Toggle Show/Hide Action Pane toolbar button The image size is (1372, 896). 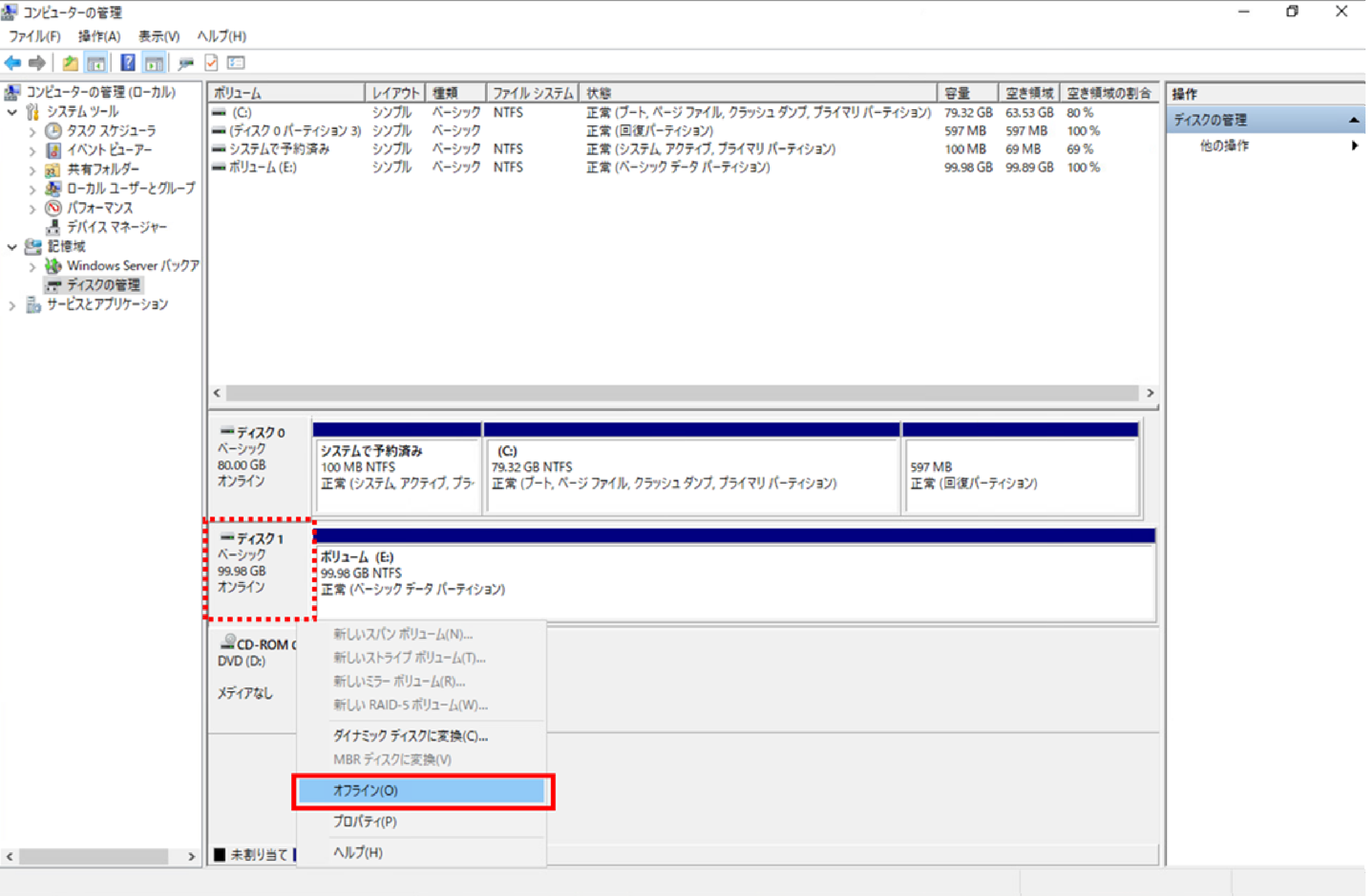tap(154, 63)
